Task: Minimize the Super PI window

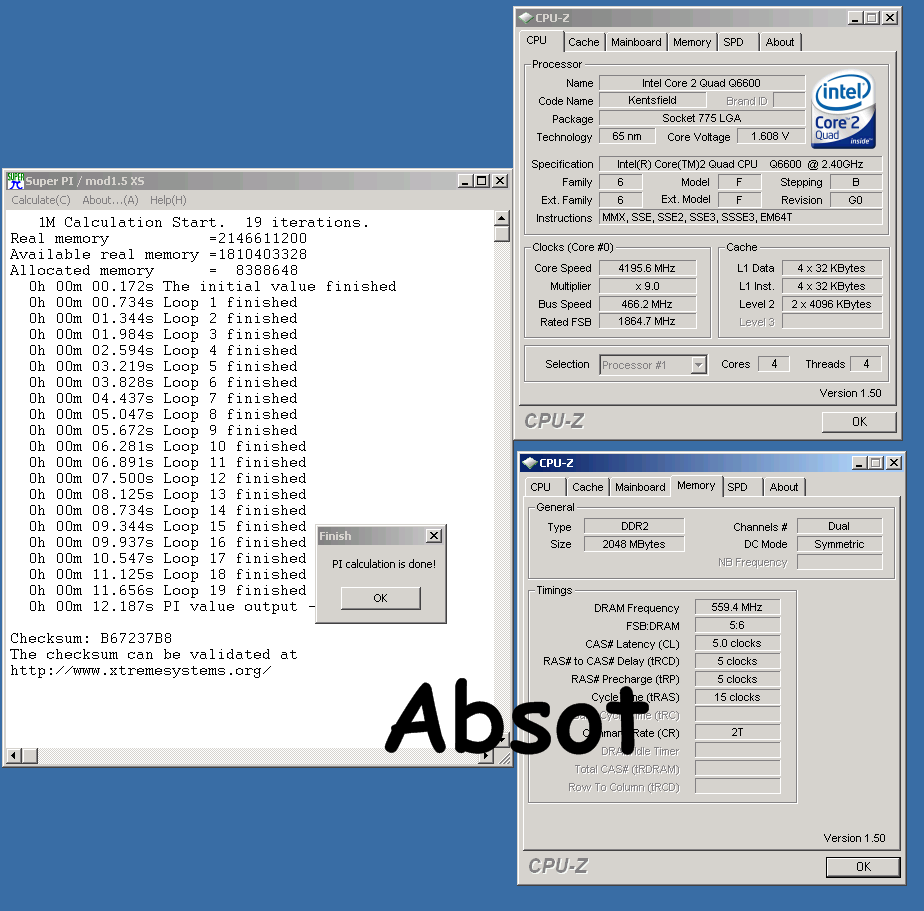Action: [466, 181]
